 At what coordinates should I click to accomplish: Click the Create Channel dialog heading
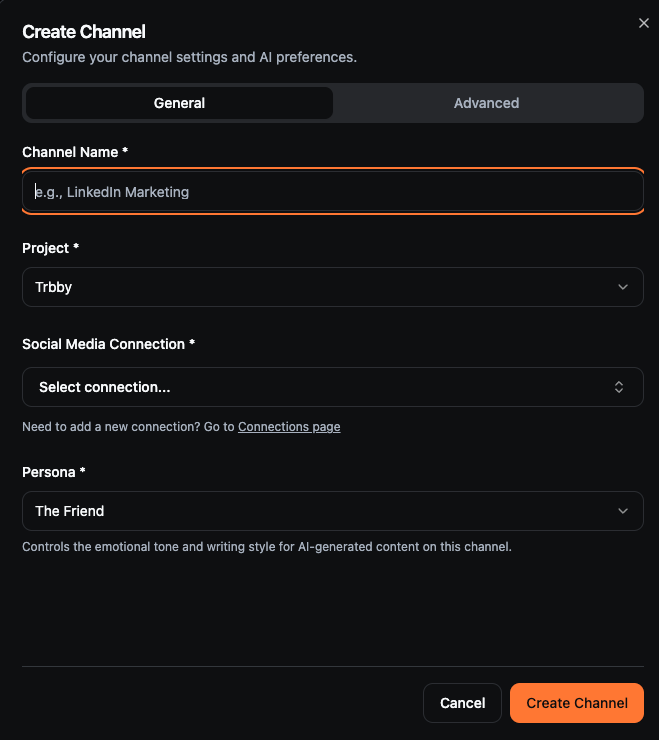84,32
